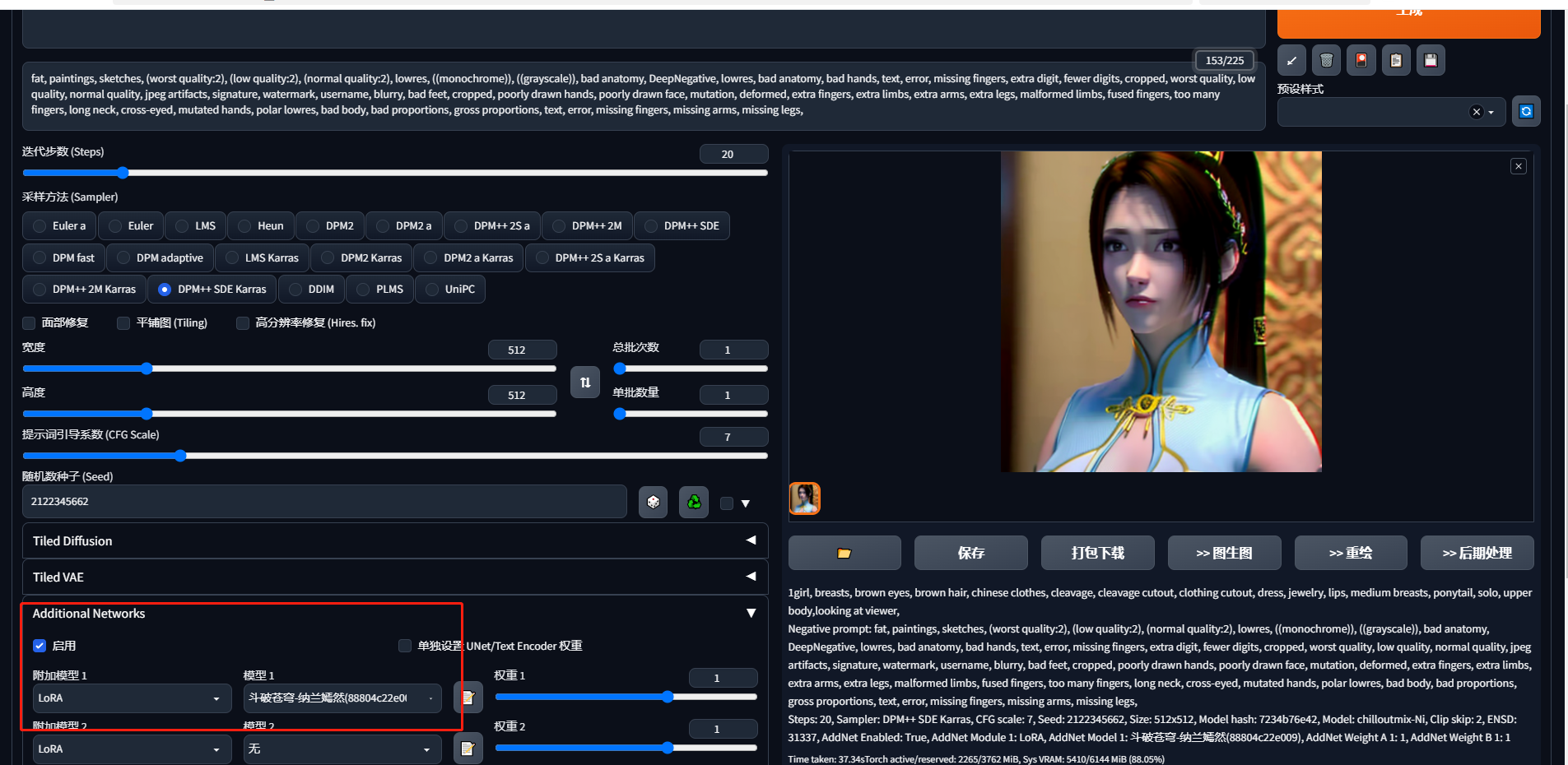The image size is (1568, 765).
Task: Click the height value box
Action: tap(522, 395)
